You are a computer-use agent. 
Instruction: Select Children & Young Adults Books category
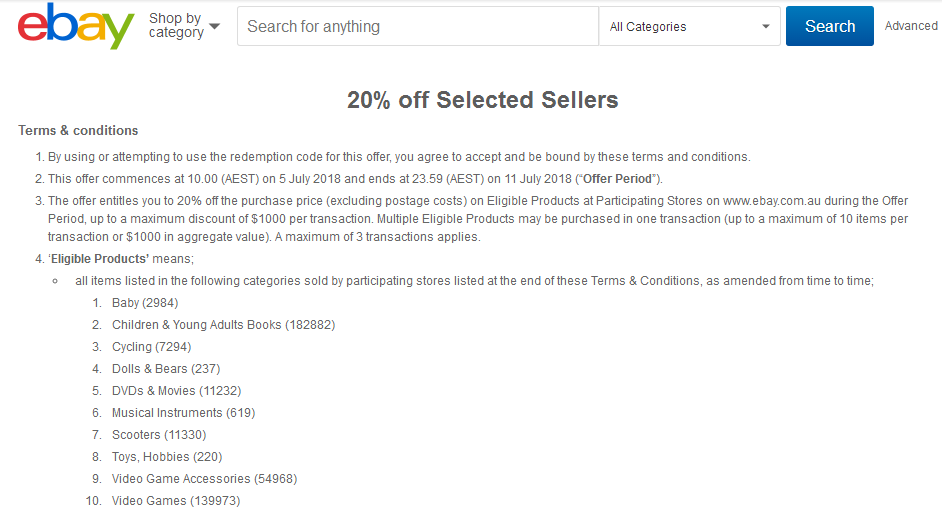tap(223, 325)
